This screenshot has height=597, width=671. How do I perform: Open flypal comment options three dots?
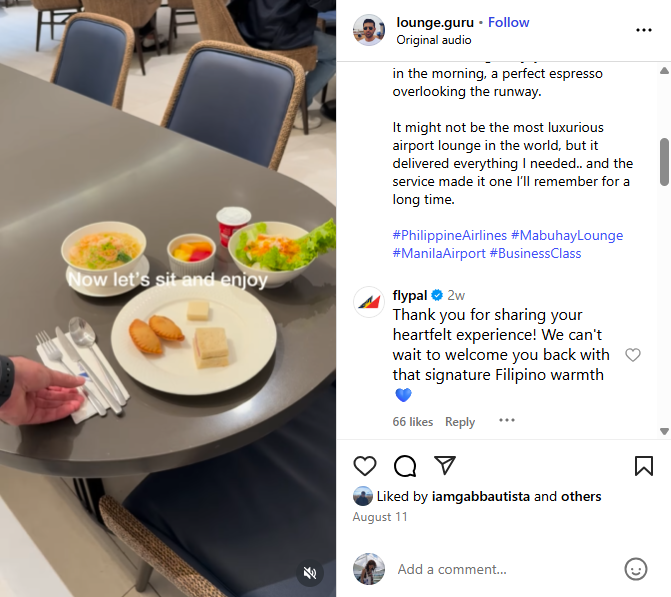(x=507, y=420)
